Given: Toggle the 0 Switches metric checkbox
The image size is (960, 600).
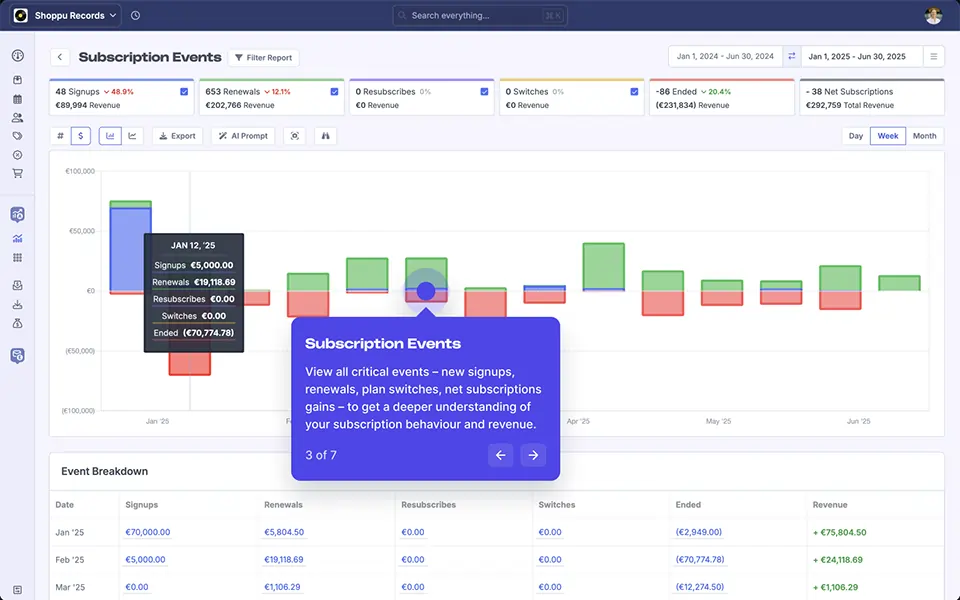Looking at the screenshot, I should point(633,91).
